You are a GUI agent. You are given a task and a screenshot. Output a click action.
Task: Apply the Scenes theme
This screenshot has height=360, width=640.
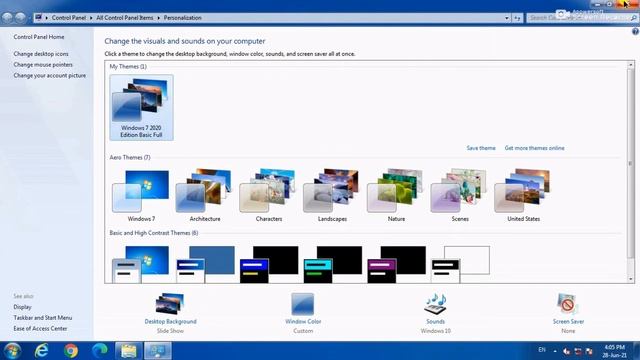[460, 196]
